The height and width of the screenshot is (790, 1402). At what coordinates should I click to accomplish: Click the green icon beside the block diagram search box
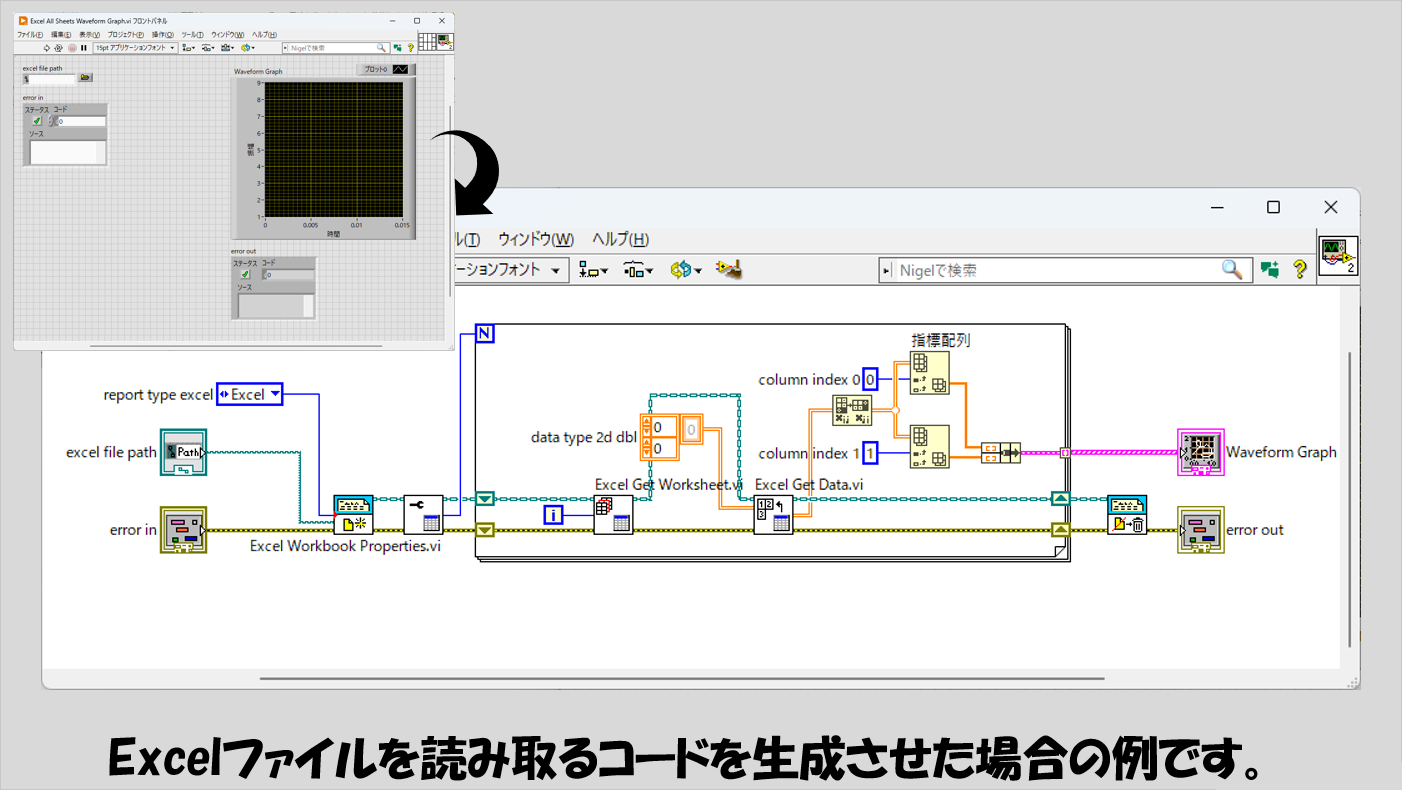tap(1270, 269)
